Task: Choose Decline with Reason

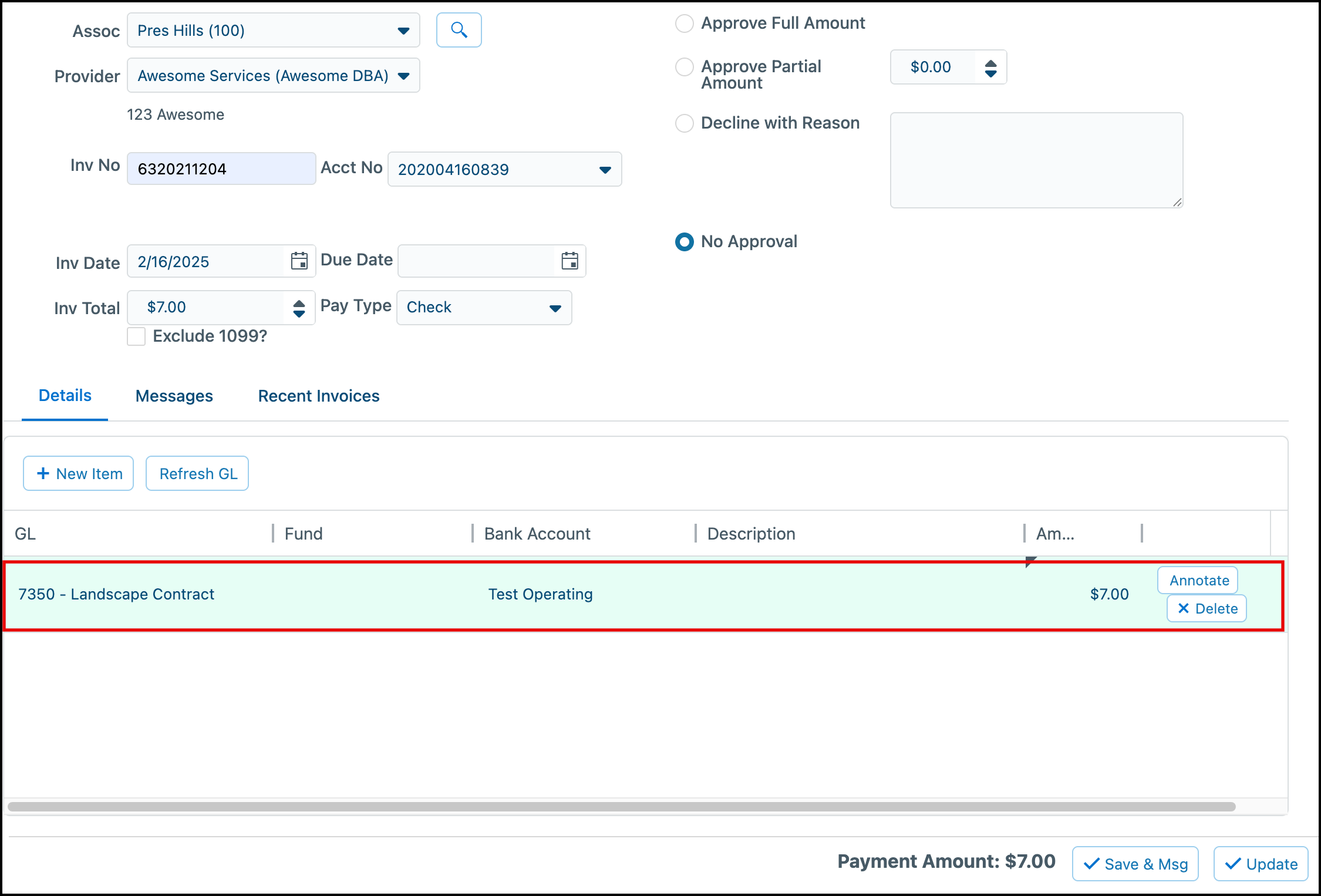Action: click(684, 123)
